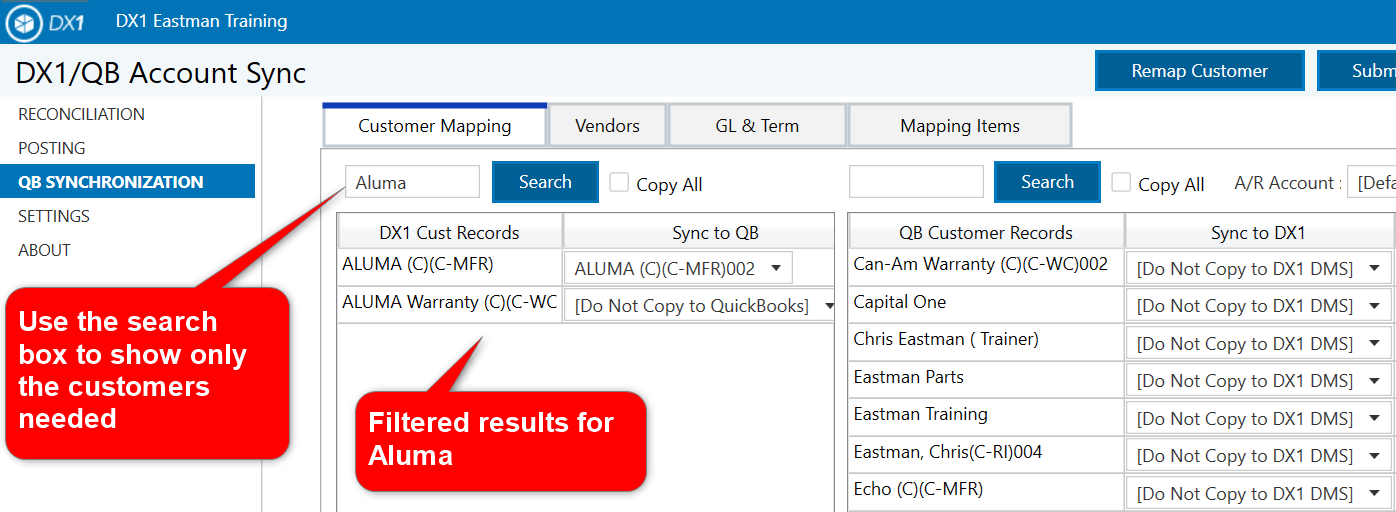
Task: Open ALUMA (C)(C-MFR)002 sync dropdown
Action: 678,268
